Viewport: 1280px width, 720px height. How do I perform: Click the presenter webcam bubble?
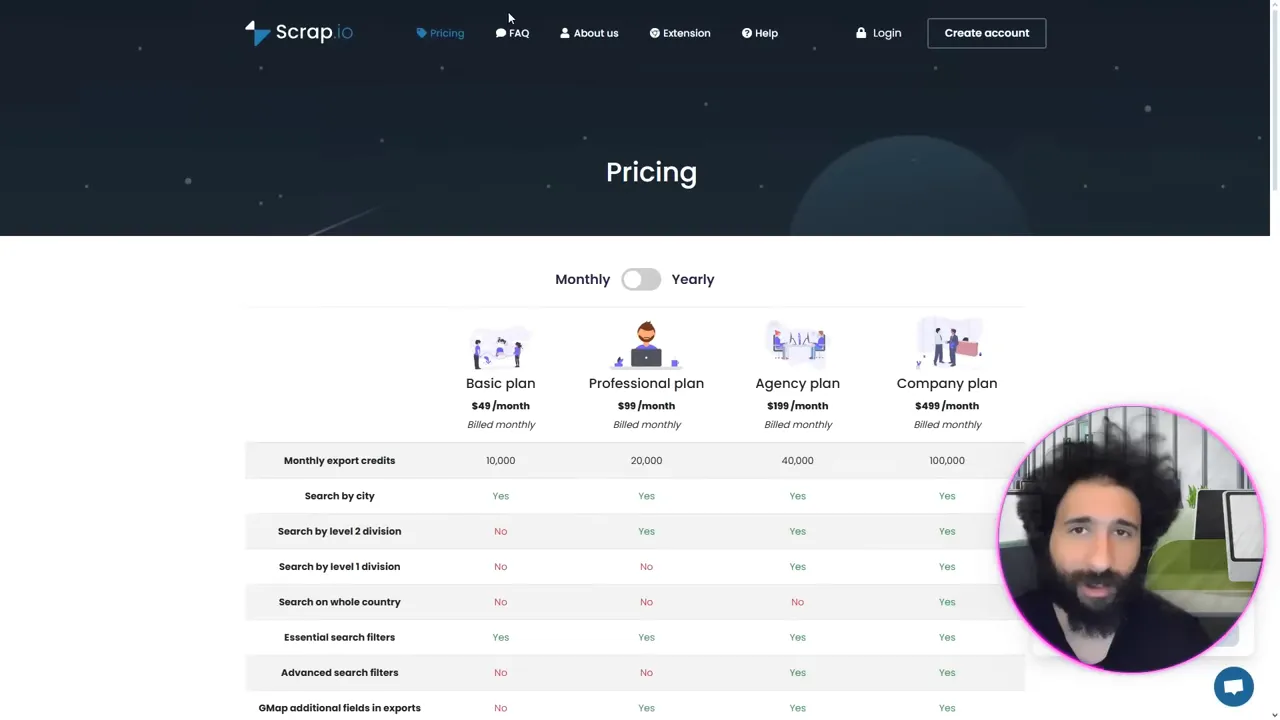[x=1131, y=539]
